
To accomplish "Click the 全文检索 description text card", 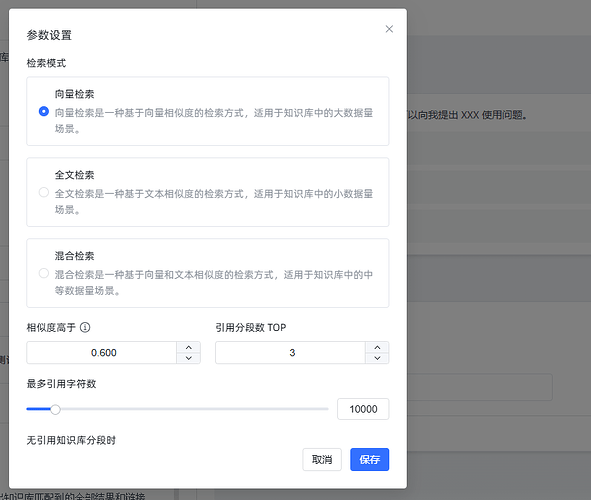I will pos(214,202).
